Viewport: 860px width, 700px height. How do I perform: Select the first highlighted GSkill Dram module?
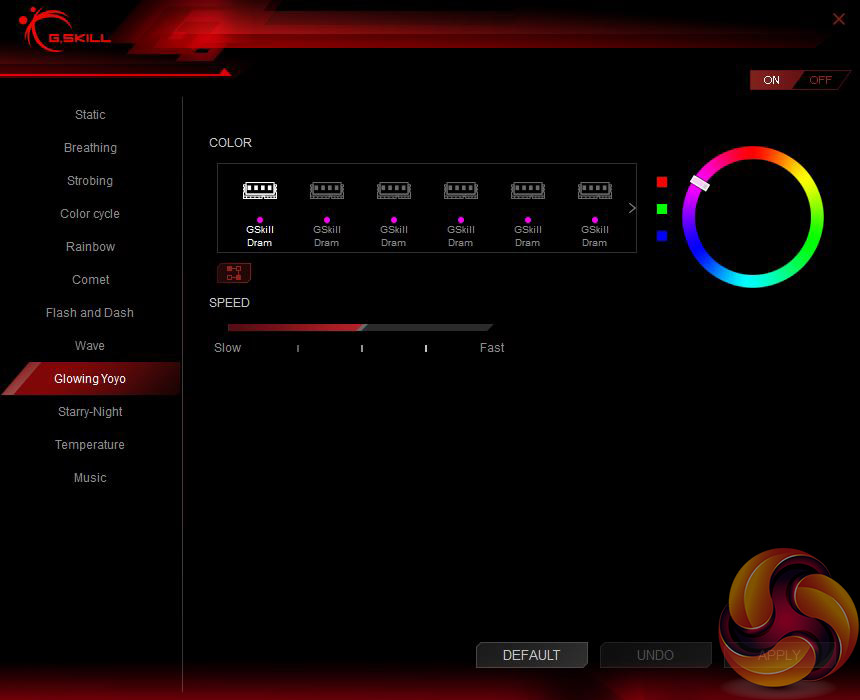(x=260, y=213)
